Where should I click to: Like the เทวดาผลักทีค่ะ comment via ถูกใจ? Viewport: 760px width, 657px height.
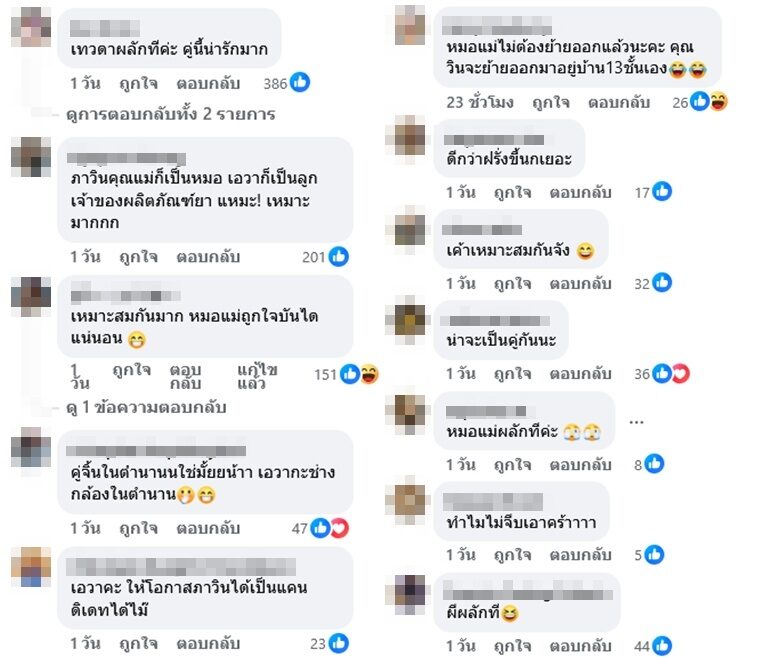tap(139, 83)
